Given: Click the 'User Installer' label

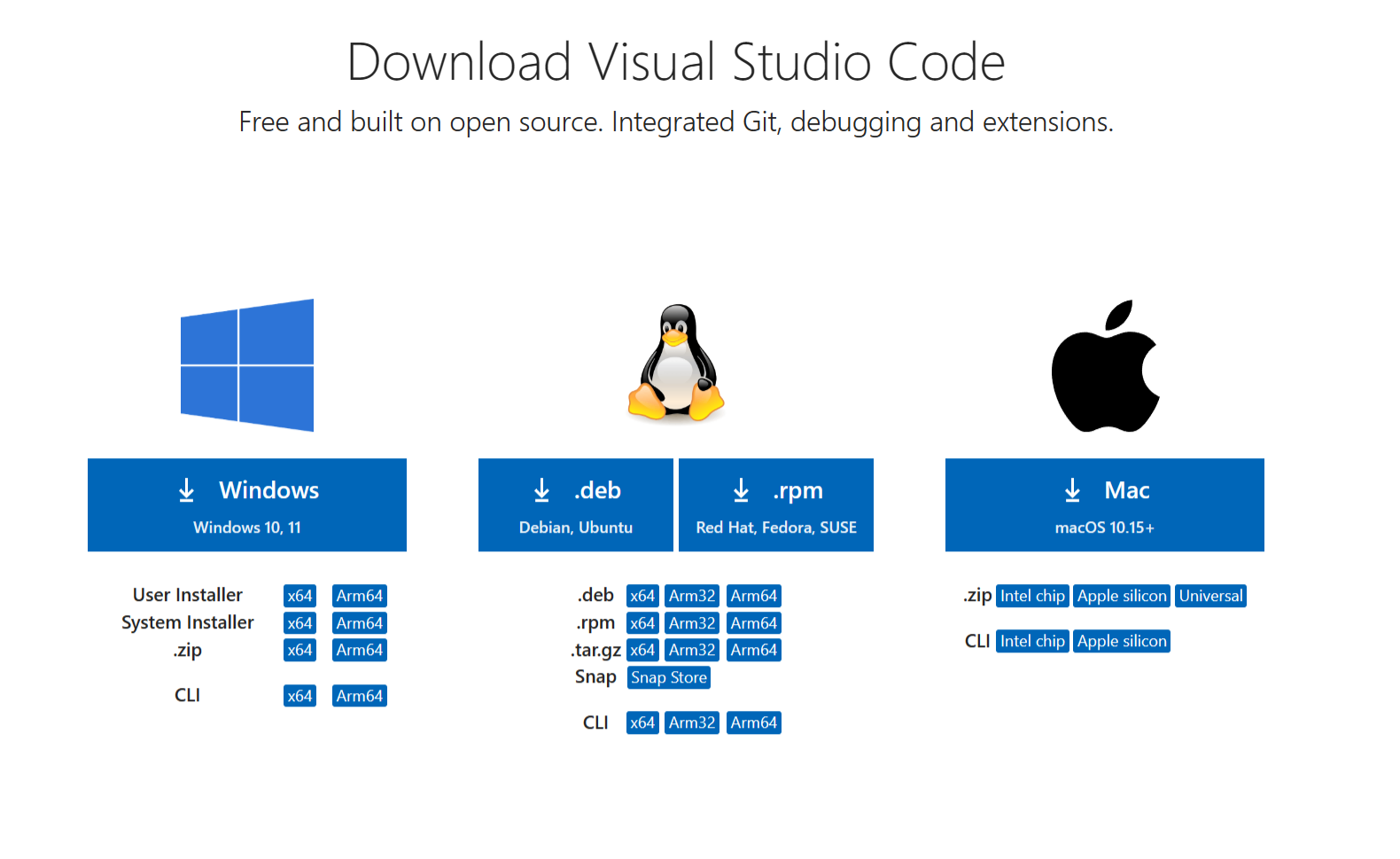Looking at the screenshot, I should (188, 595).
